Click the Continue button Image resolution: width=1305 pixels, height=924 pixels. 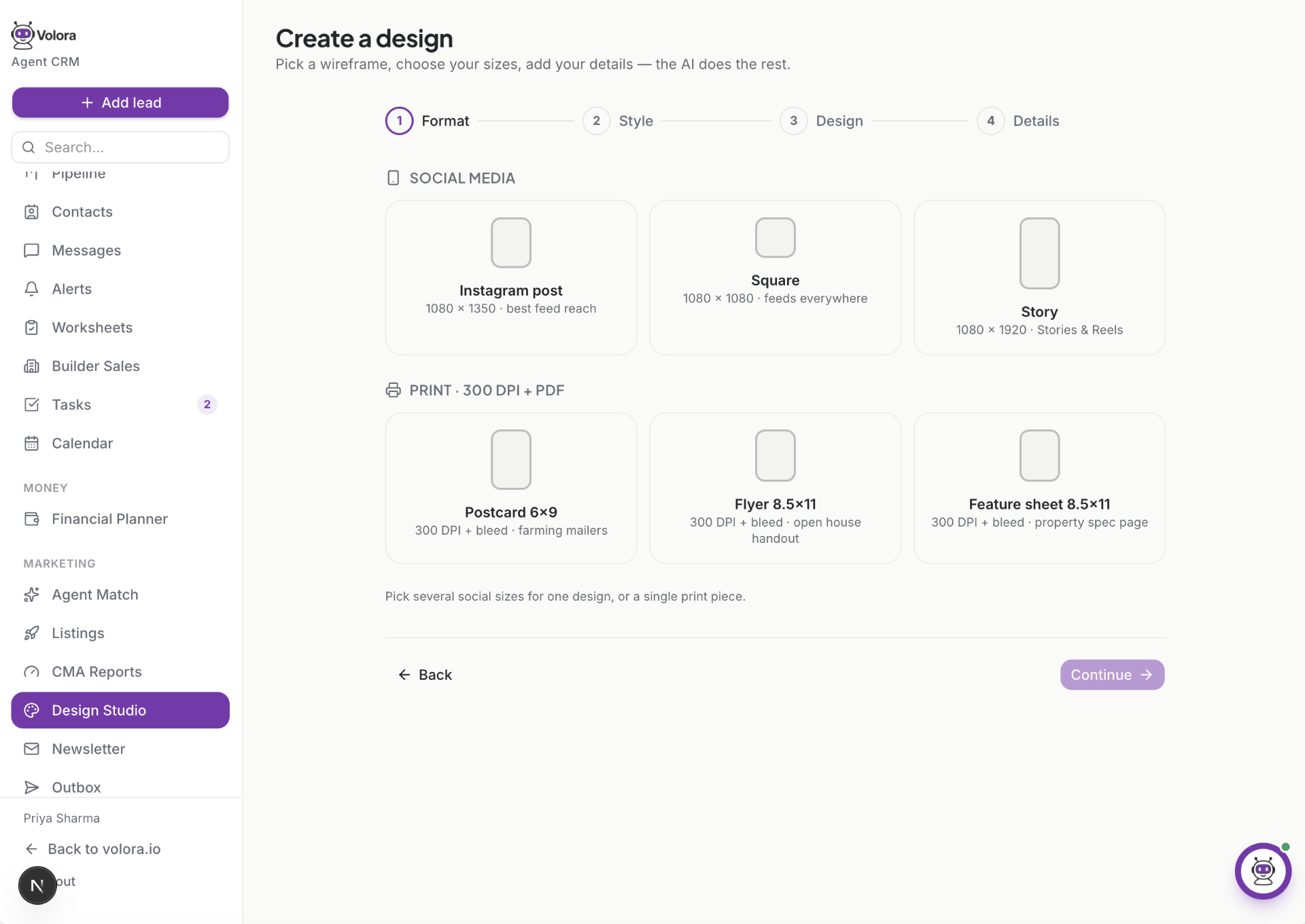click(1112, 675)
